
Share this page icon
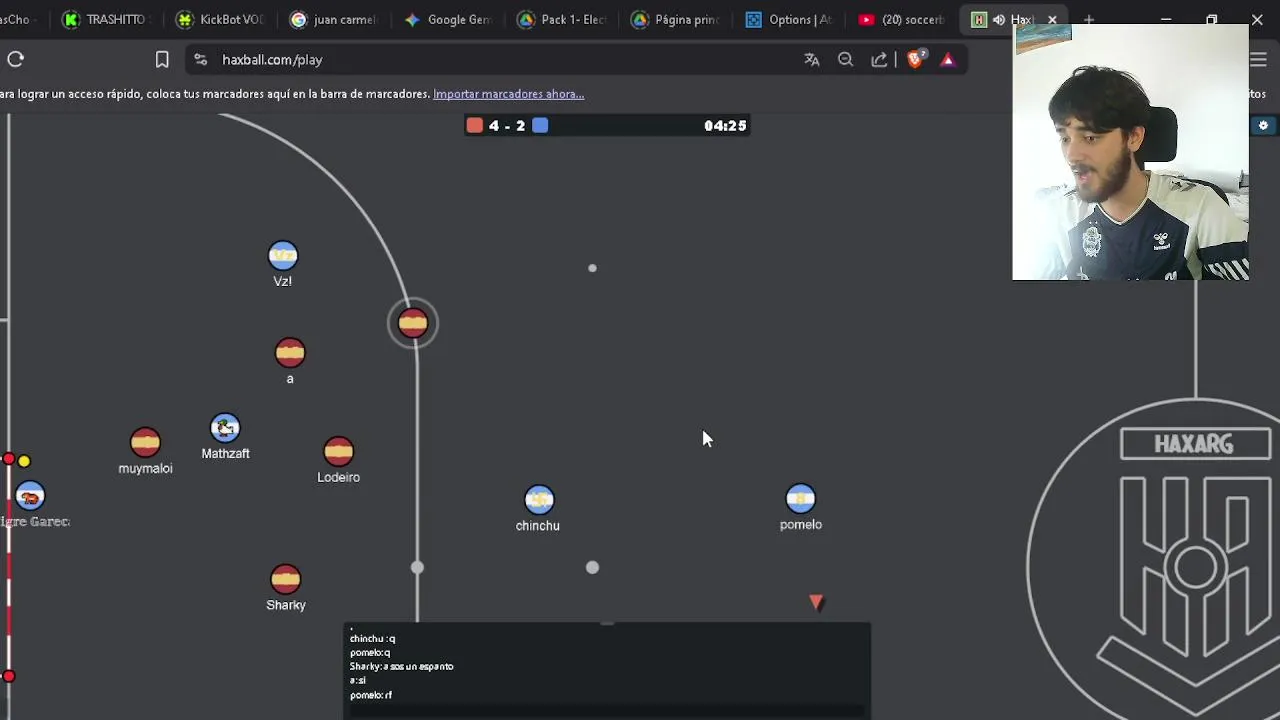click(x=879, y=60)
